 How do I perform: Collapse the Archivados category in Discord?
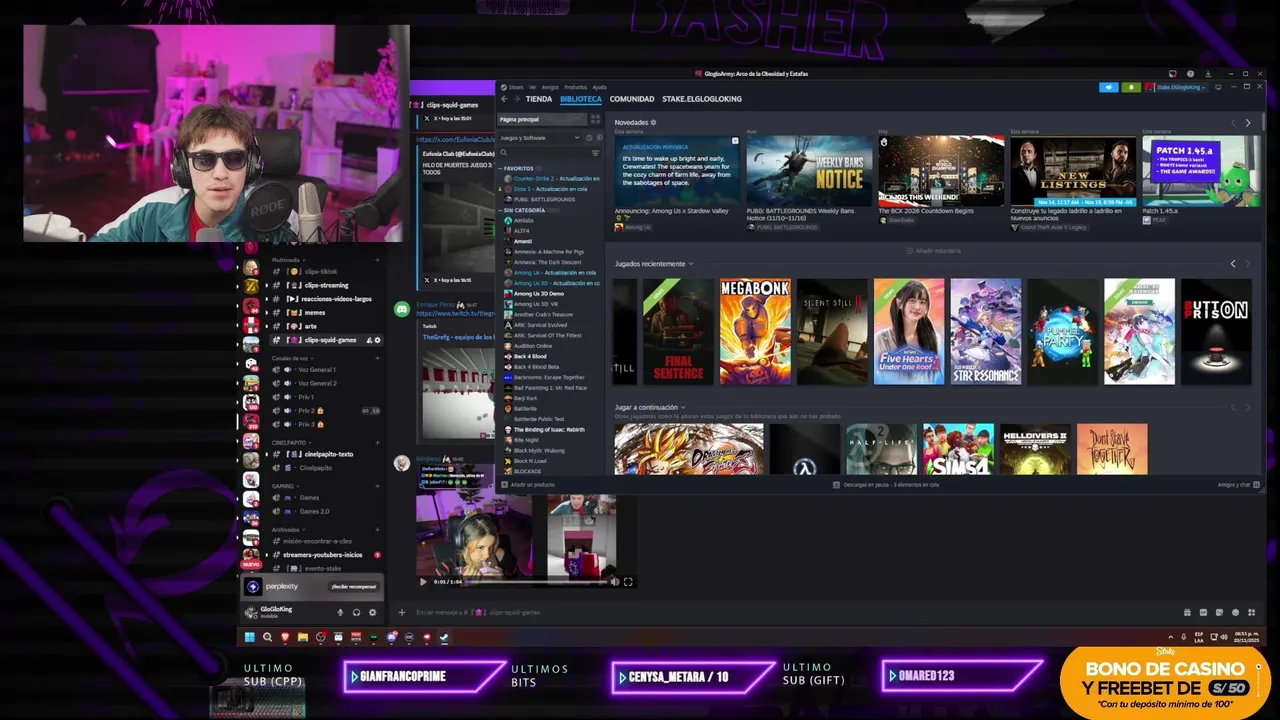pyautogui.click(x=287, y=530)
